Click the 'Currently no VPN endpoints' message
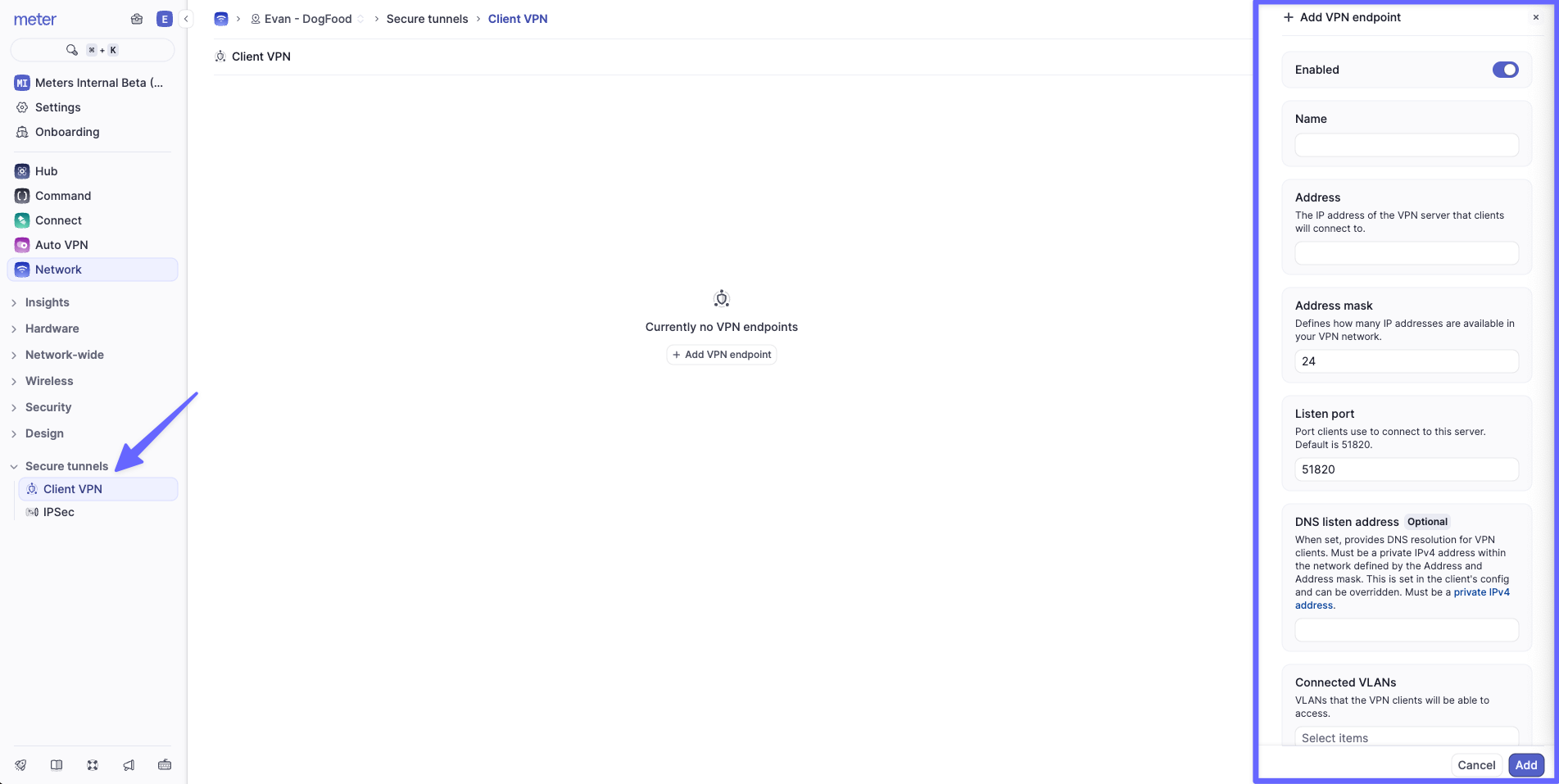The height and width of the screenshot is (784, 1559). (x=722, y=327)
